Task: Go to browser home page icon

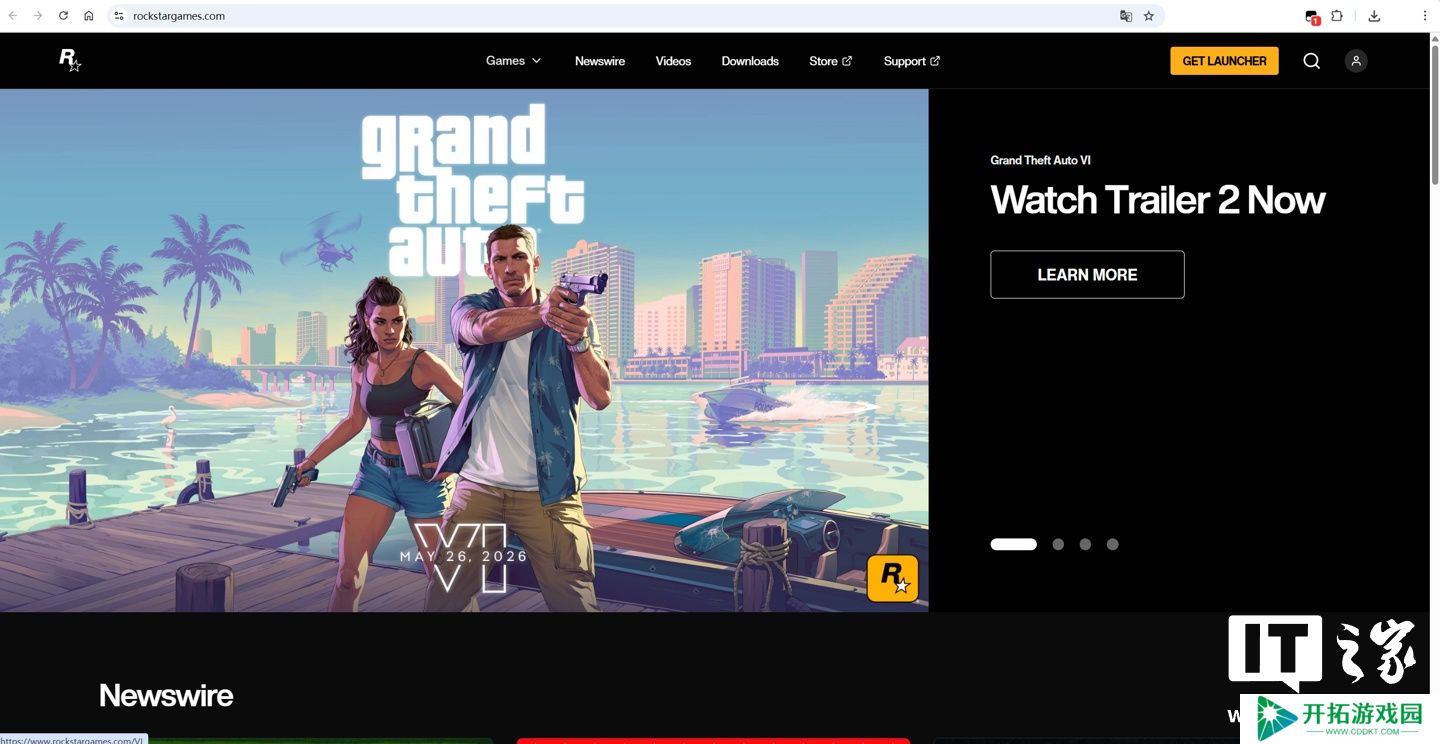Action: point(89,16)
